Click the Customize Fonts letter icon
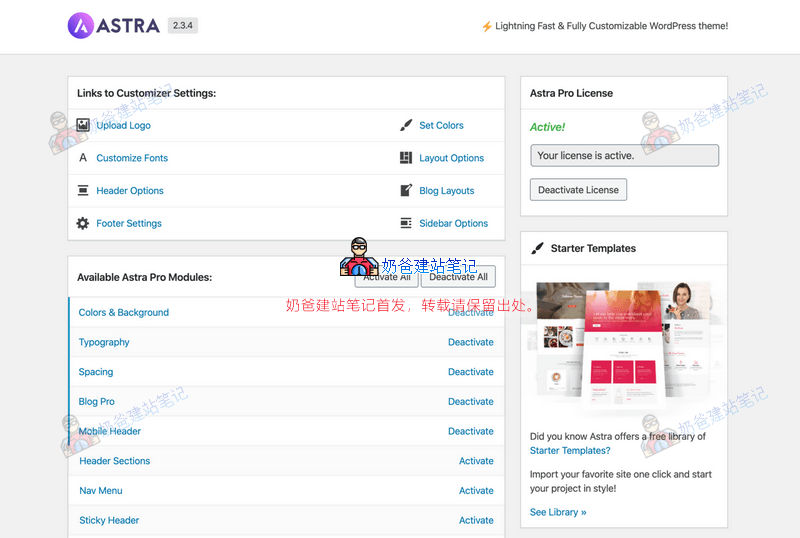The width and height of the screenshot is (800, 538). coord(83,158)
